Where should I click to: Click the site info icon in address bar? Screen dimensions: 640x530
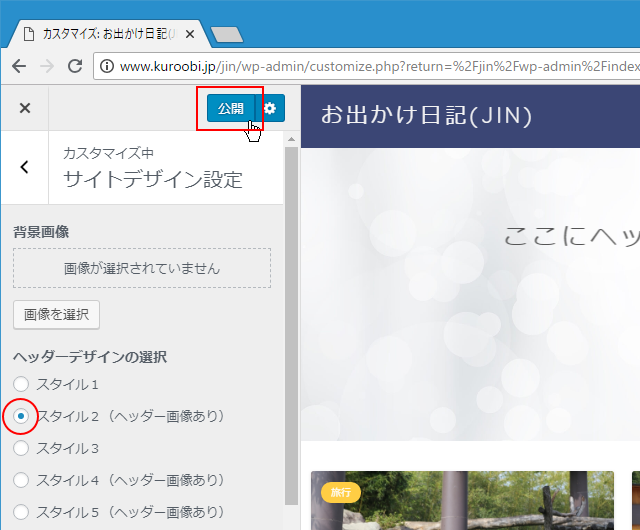pos(107,67)
